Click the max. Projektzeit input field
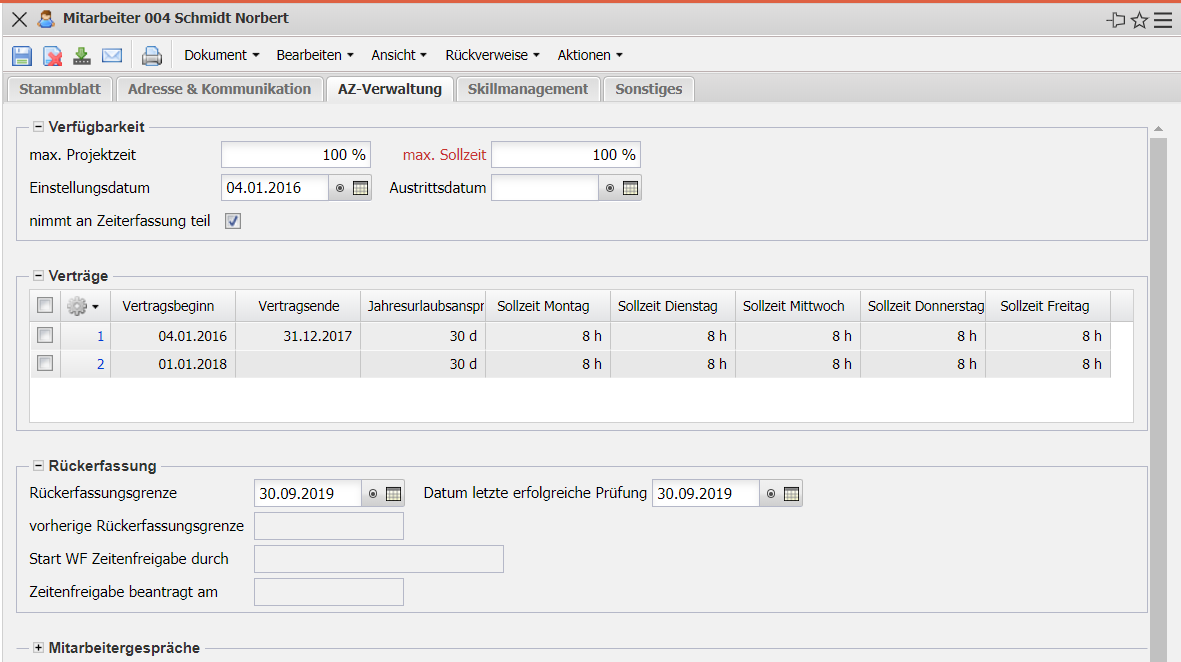1181x662 pixels. [x=295, y=155]
